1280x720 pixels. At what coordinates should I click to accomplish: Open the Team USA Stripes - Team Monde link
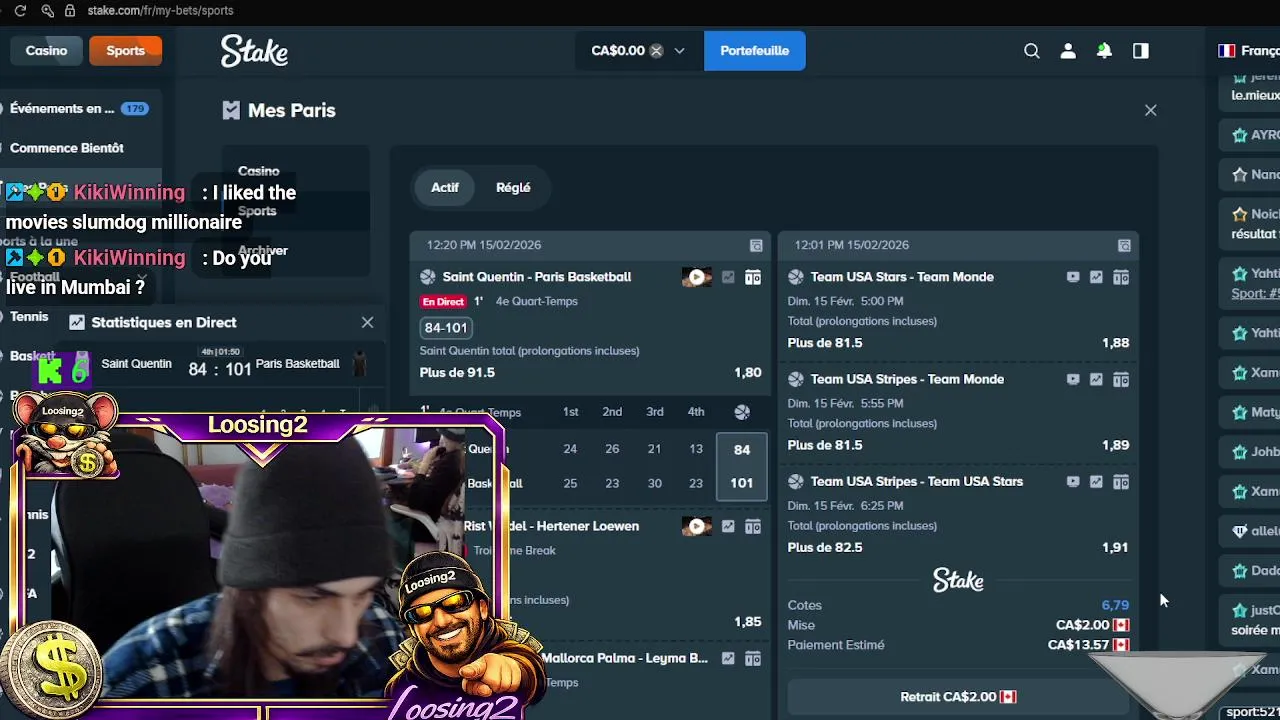(x=907, y=380)
